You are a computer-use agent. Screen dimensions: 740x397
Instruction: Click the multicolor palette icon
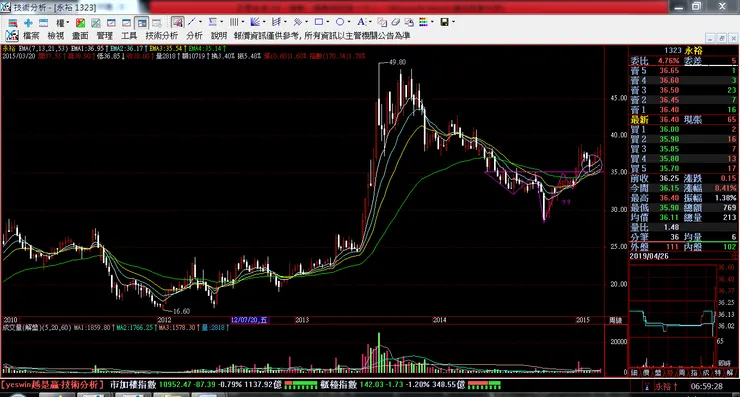423,22
